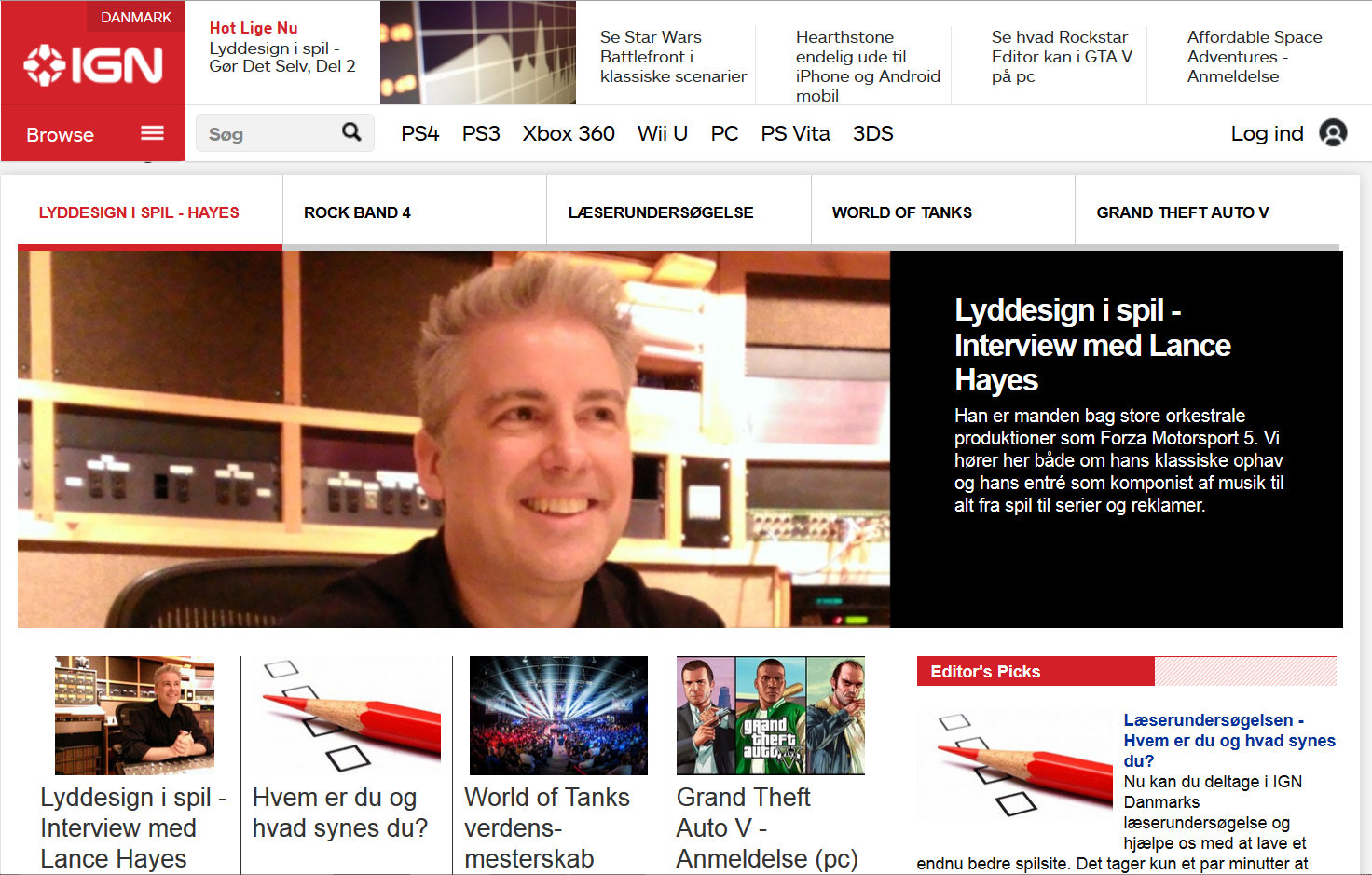Open the Browse hamburger menu icon

[153, 133]
